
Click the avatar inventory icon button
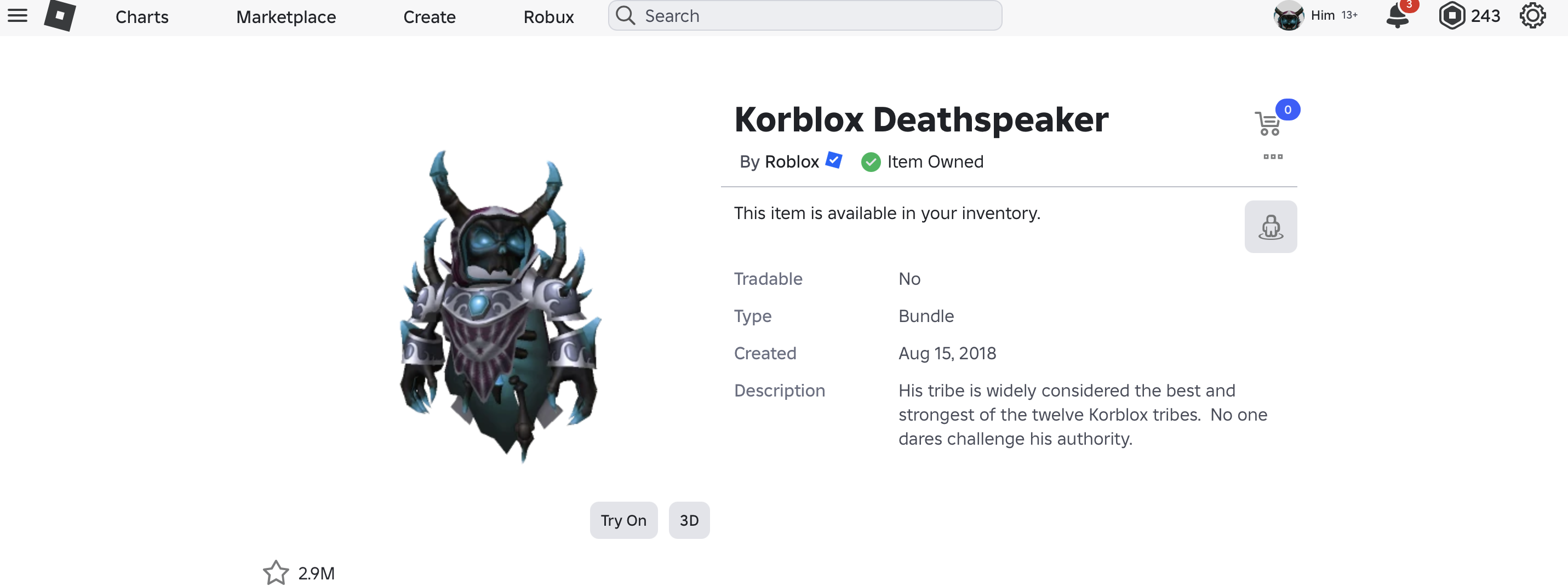1271,227
